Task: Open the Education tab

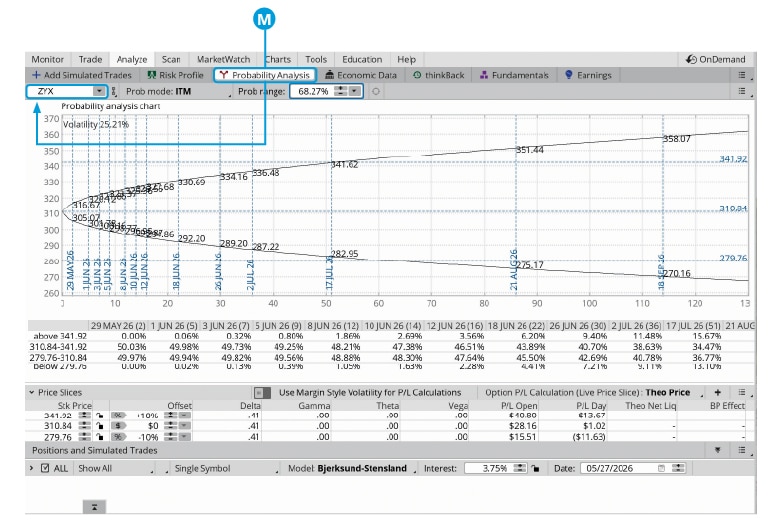Action: pos(362,59)
